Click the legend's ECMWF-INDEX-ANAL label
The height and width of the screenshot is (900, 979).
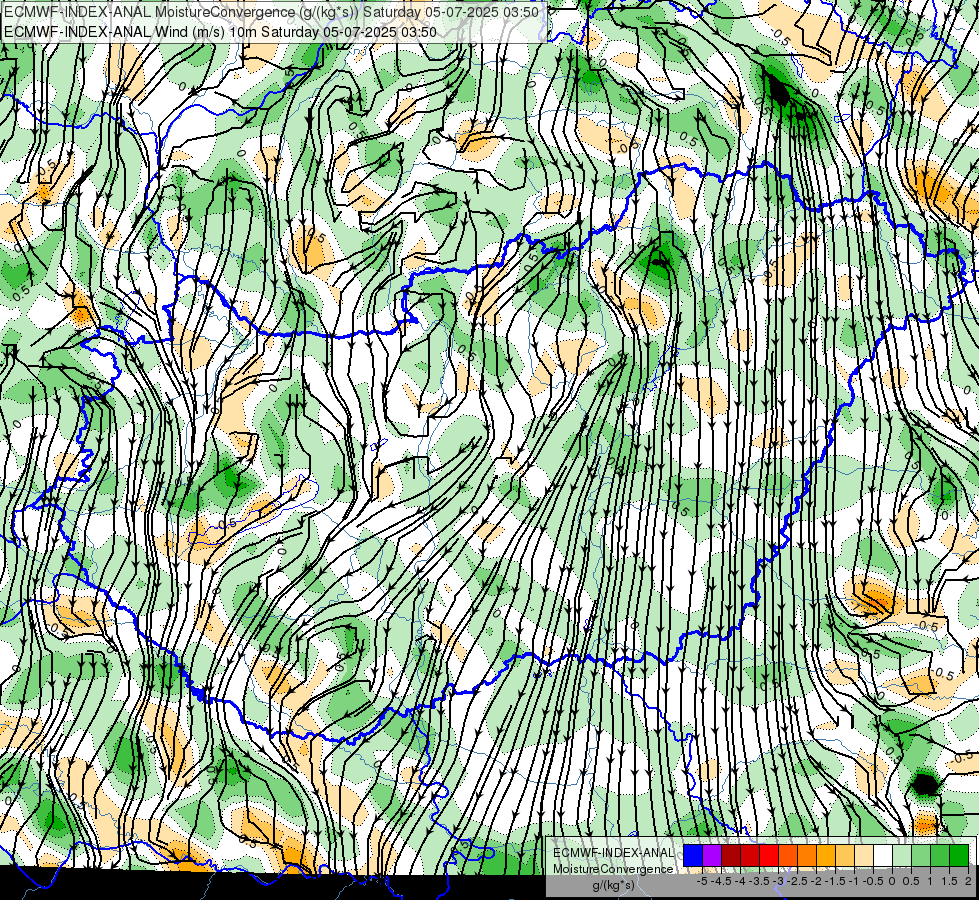613,853
